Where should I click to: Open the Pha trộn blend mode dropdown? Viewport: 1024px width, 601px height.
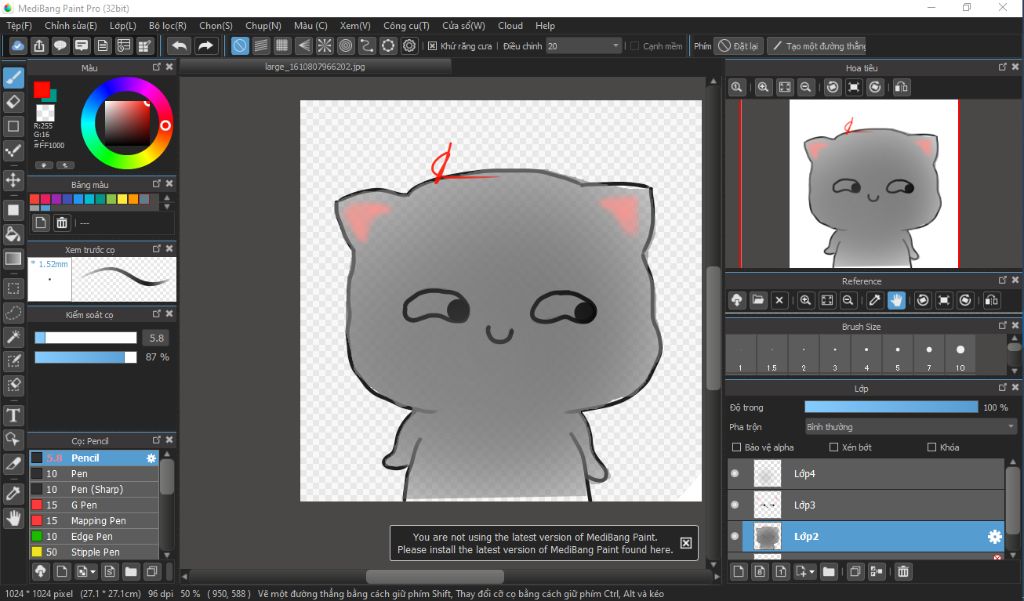click(910, 427)
